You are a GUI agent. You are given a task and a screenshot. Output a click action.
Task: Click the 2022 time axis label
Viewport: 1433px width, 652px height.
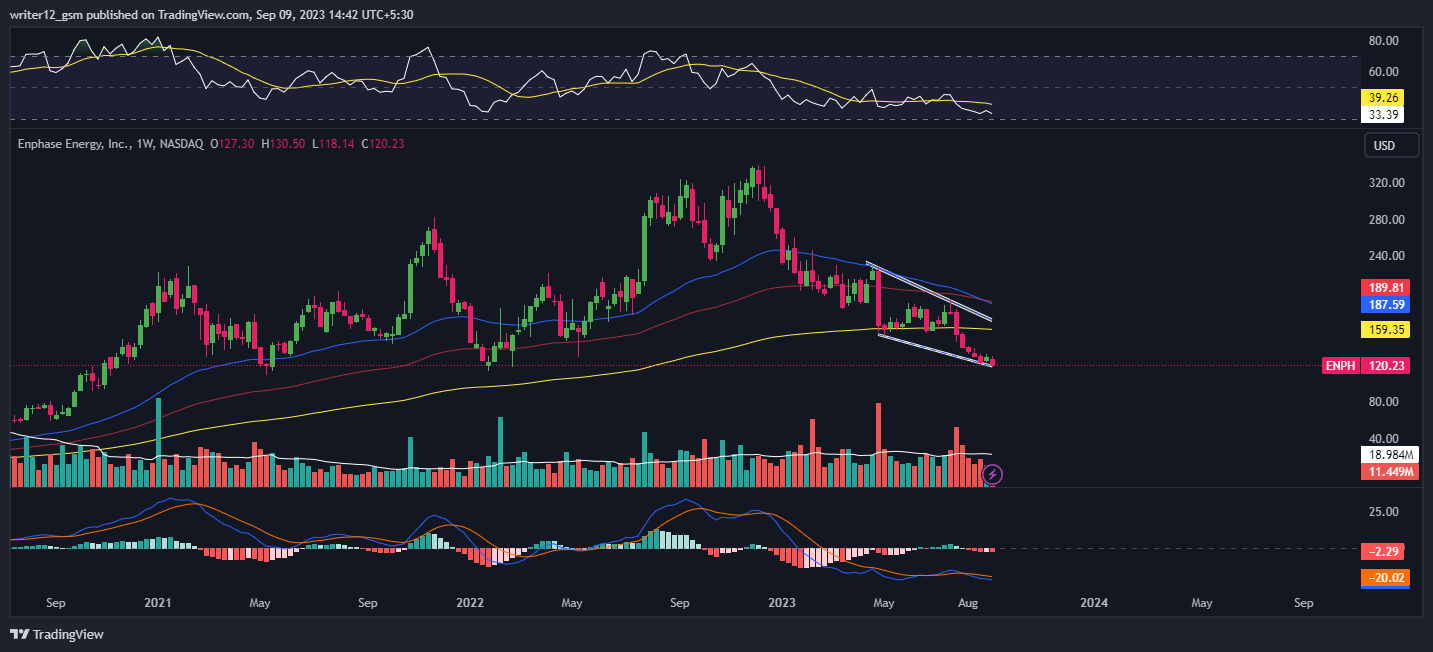(x=469, y=603)
